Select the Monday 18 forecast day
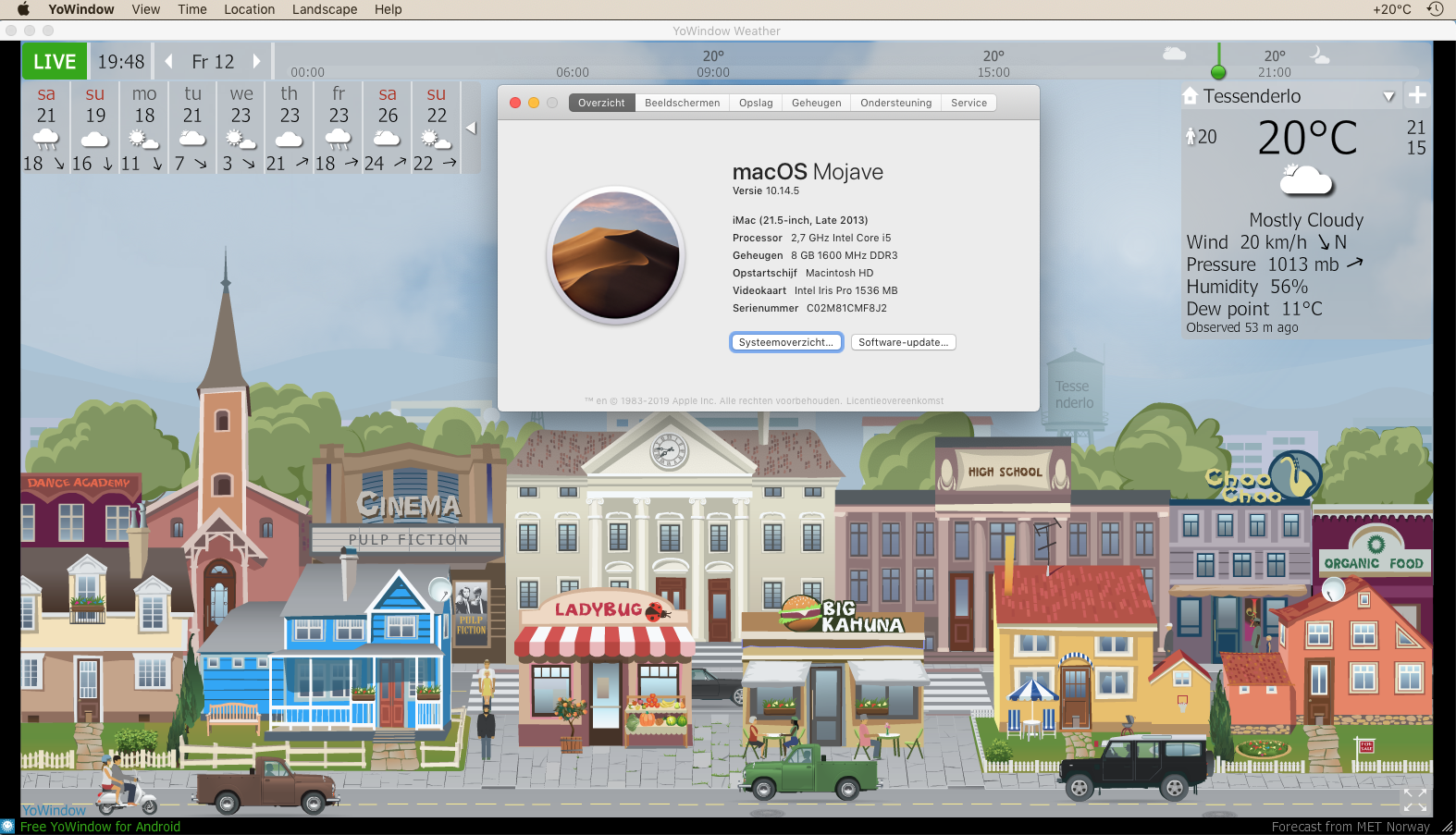The image size is (1456, 835). tap(144, 128)
